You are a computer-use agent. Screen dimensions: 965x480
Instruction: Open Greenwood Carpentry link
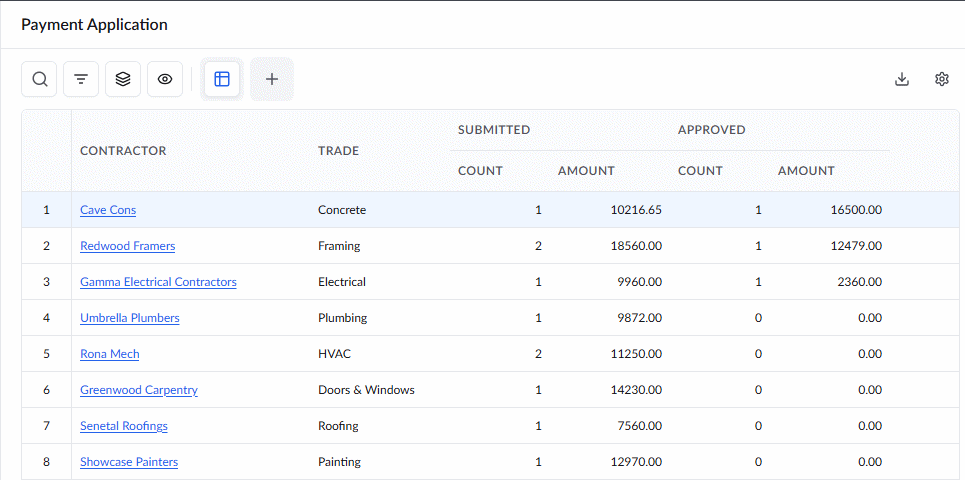click(x=139, y=390)
